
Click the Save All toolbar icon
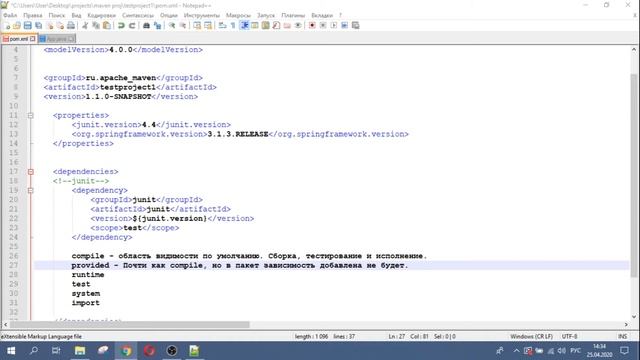[38, 26]
